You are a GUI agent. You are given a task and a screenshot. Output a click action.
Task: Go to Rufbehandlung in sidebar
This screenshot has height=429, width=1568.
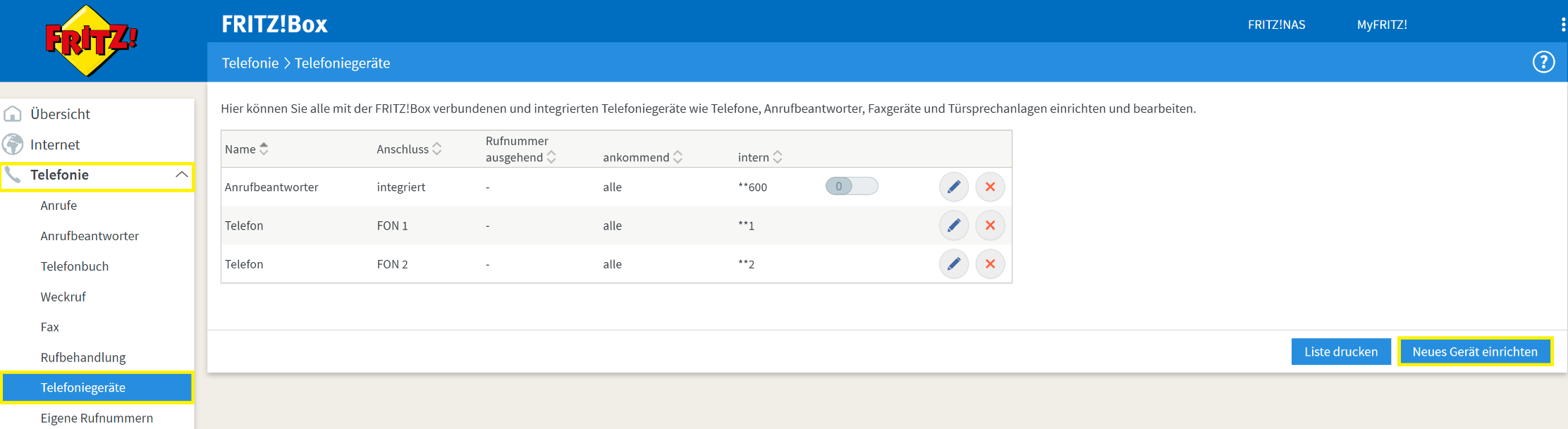(83, 357)
